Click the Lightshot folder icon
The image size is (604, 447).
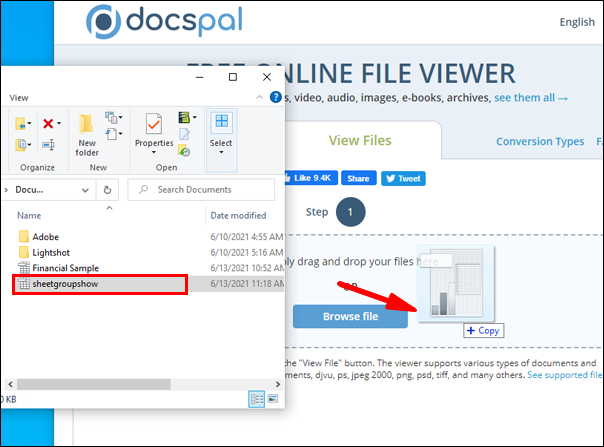pos(23,252)
